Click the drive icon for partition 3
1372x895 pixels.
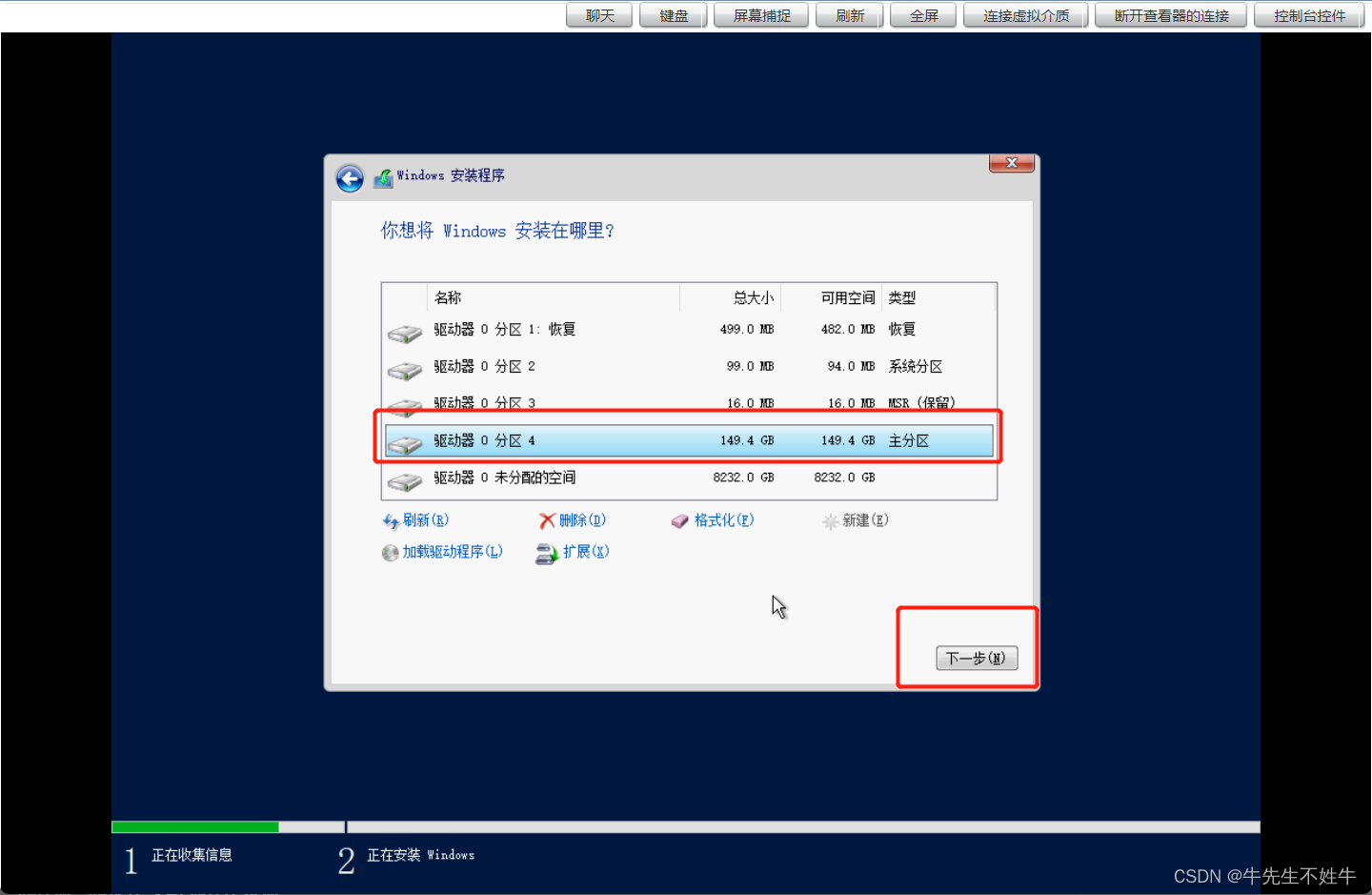405,407
